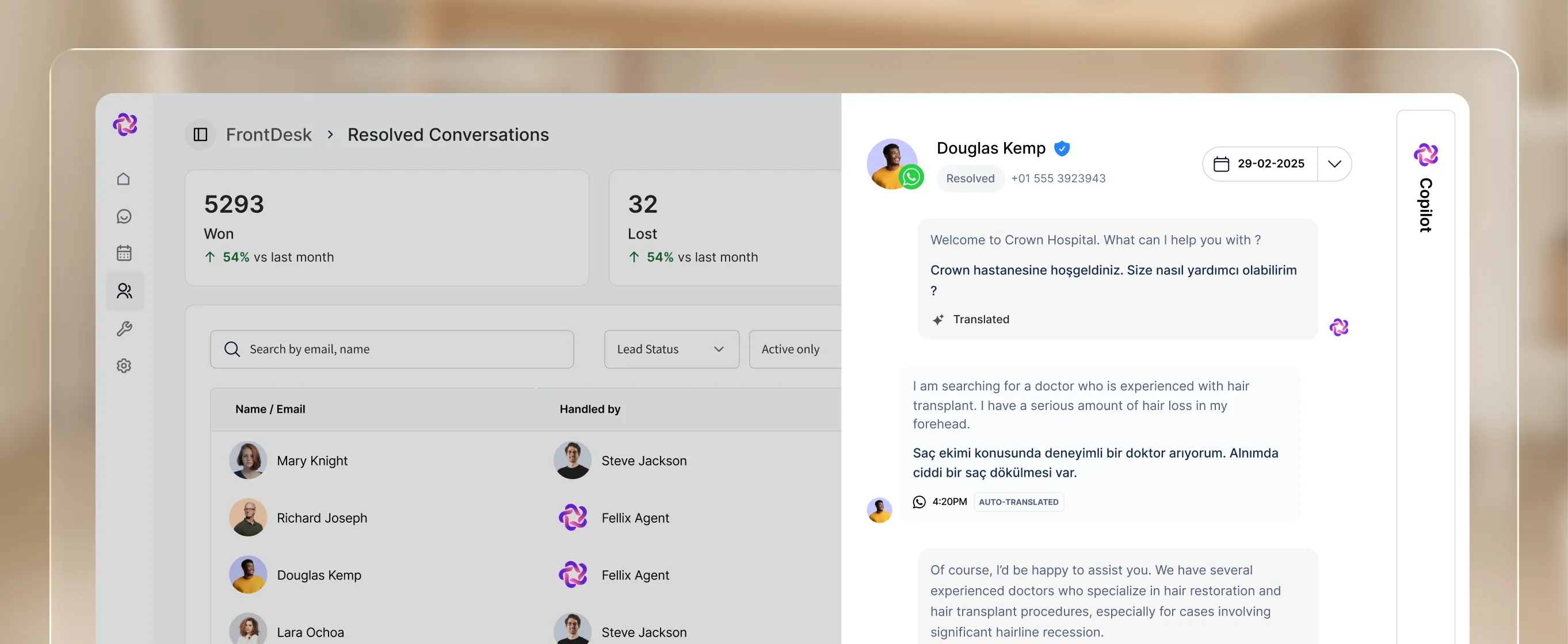Click the 32 Lost count

[643, 204]
